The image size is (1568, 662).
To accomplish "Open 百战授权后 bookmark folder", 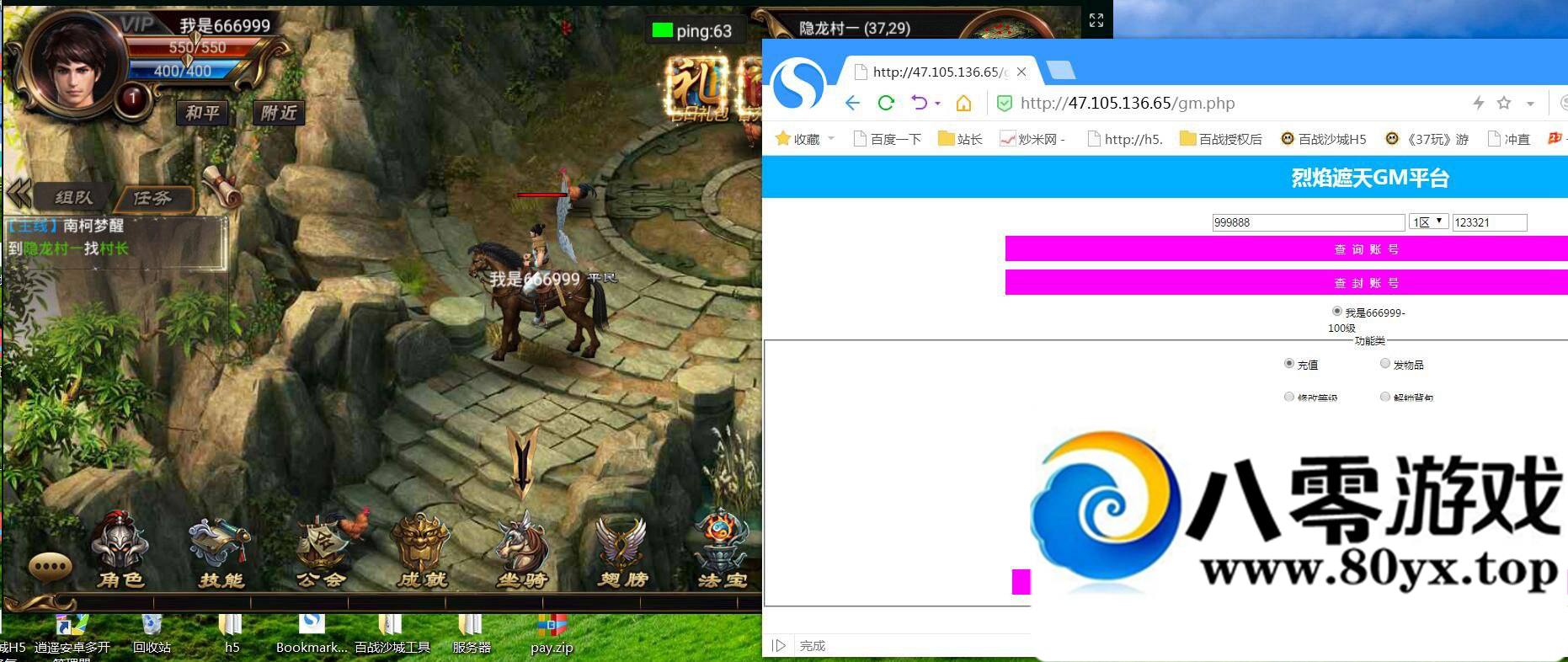I will click(1221, 139).
